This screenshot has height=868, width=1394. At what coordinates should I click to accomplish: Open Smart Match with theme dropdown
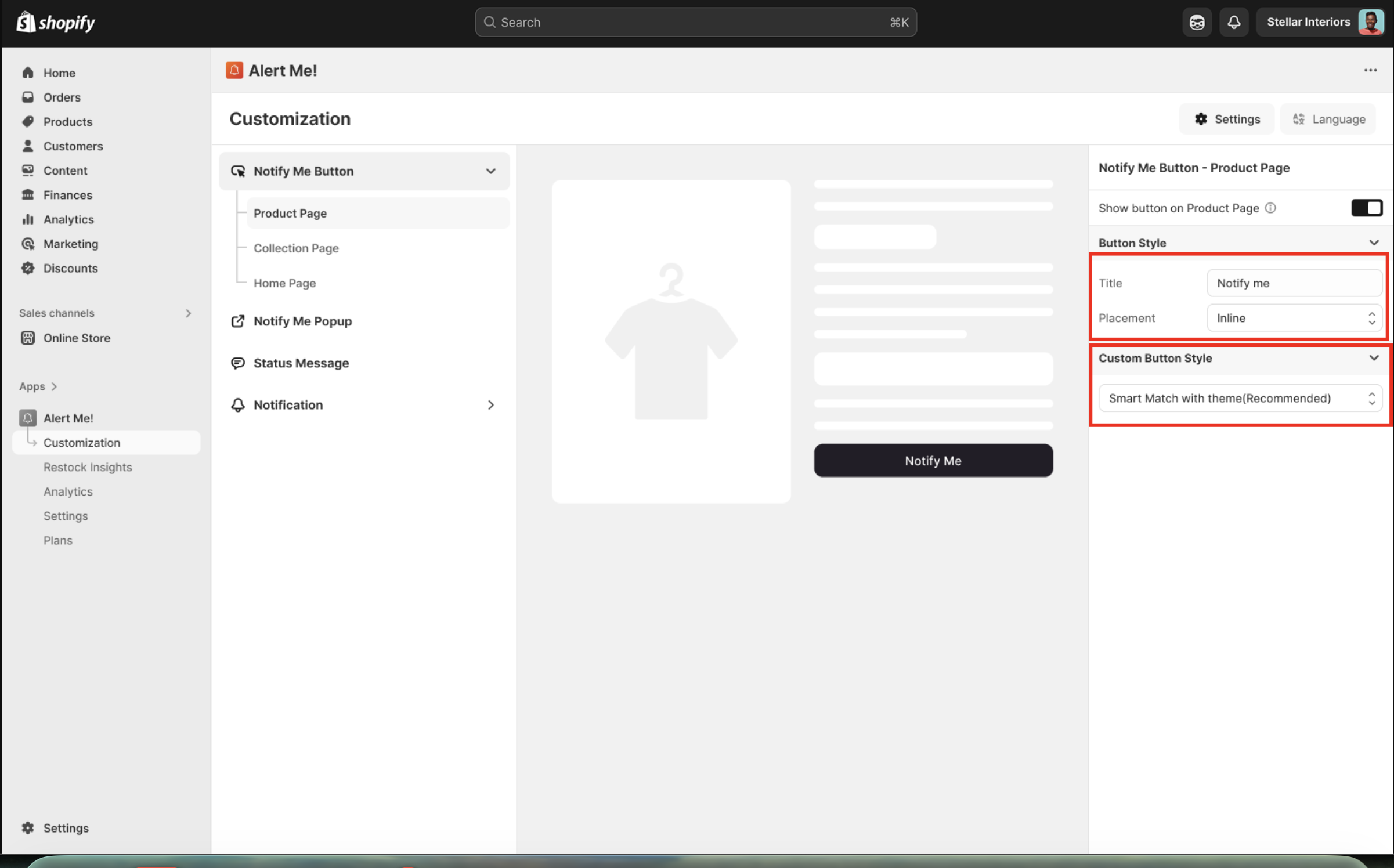pyautogui.click(x=1240, y=397)
